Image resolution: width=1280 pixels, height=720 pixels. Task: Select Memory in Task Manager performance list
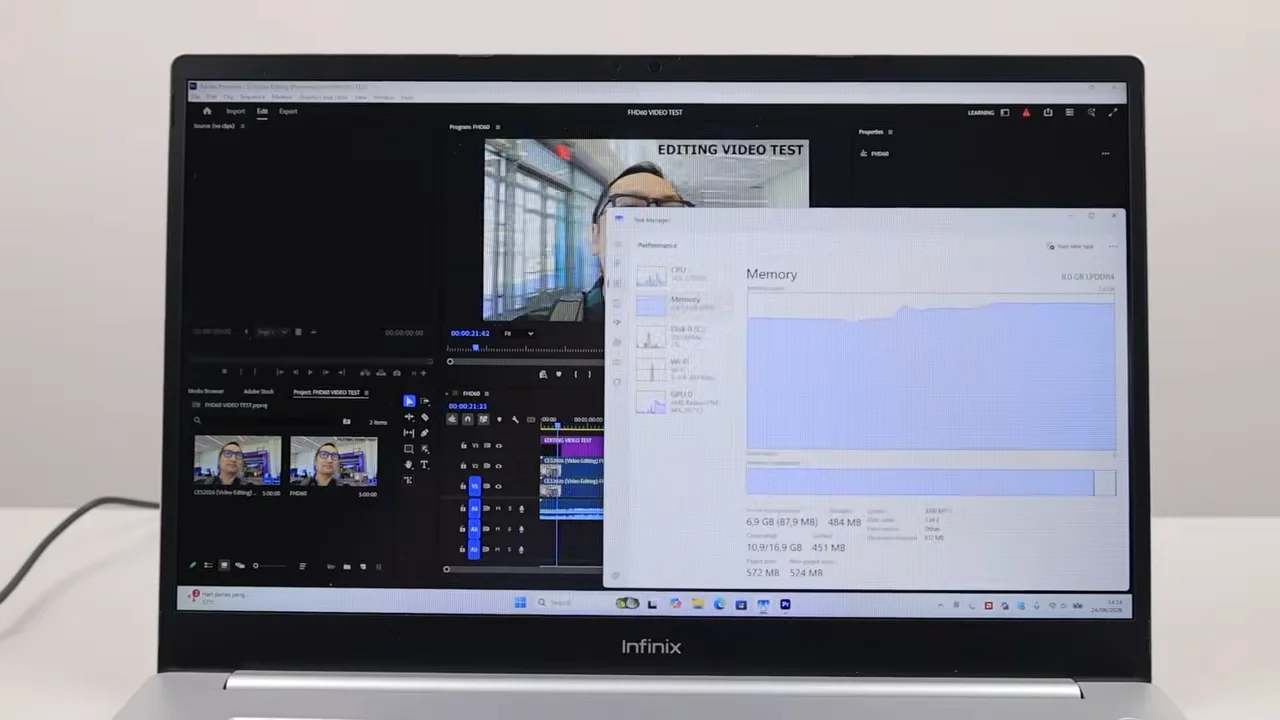click(x=685, y=304)
